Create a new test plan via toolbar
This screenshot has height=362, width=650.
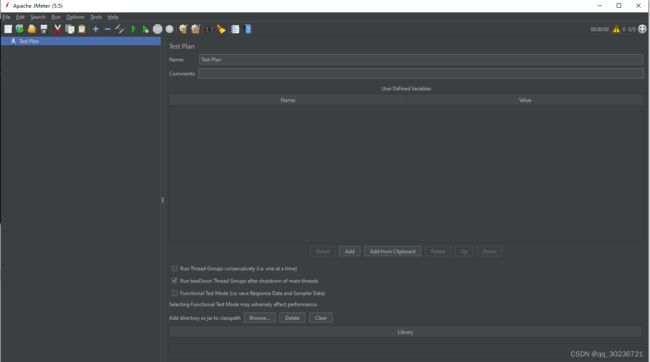pyautogui.click(x=8, y=29)
